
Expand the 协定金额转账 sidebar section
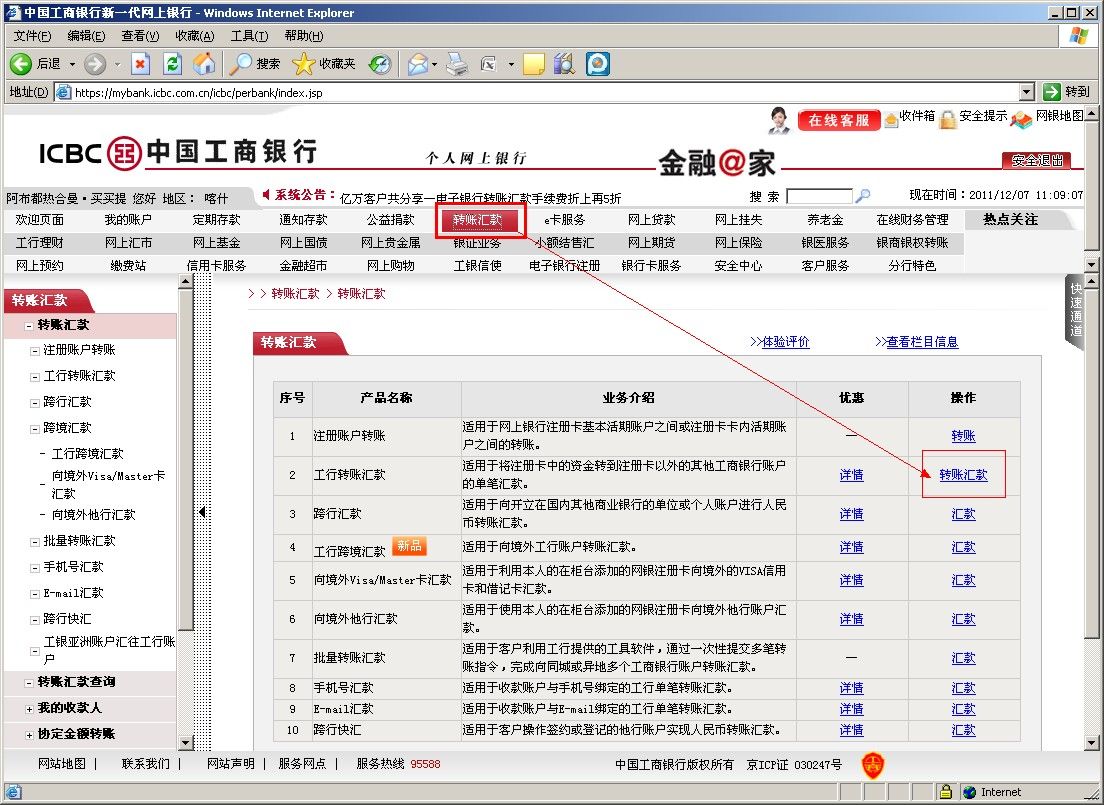click(x=29, y=735)
